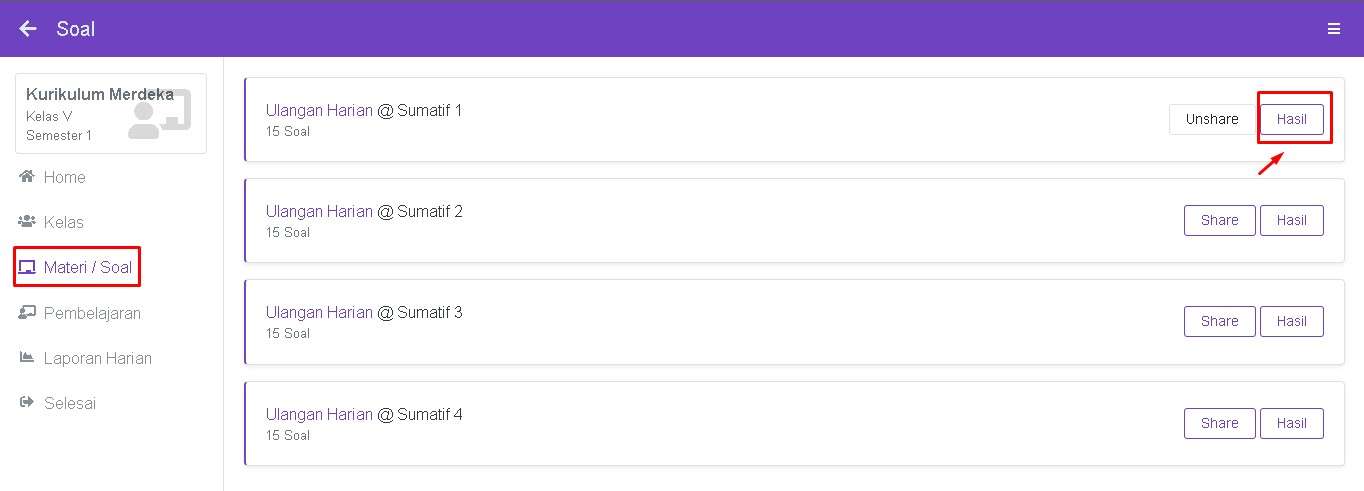The image size is (1364, 491).
Task: Click the Materi / Soal laptop icon
Action: tap(27, 268)
